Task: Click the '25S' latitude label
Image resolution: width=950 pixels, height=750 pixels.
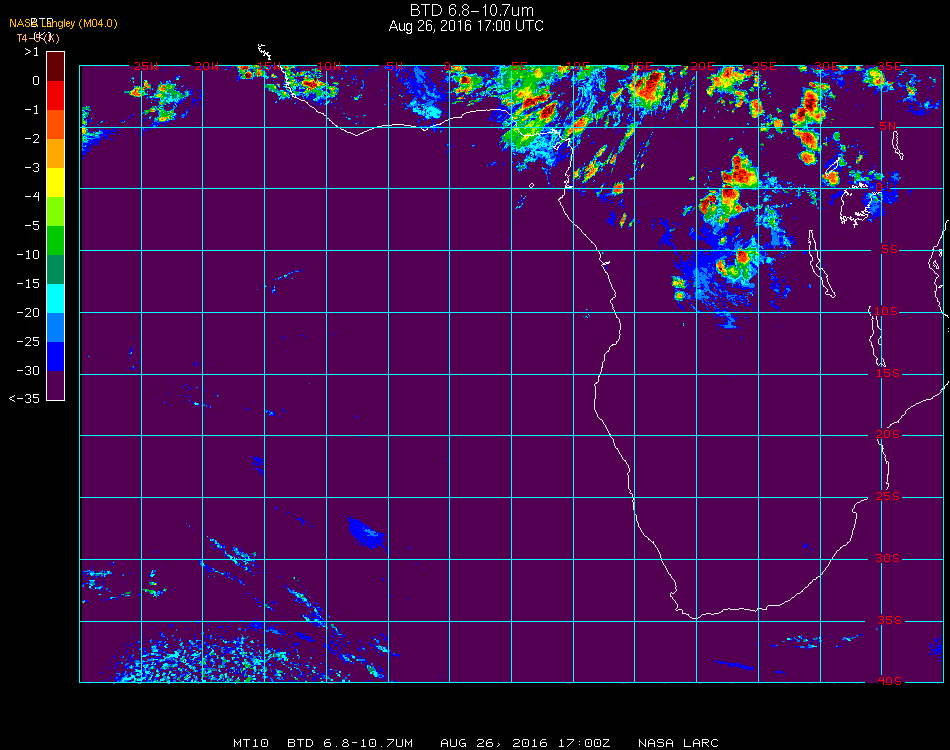Action: pyautogui.click(x=888, y=497)
